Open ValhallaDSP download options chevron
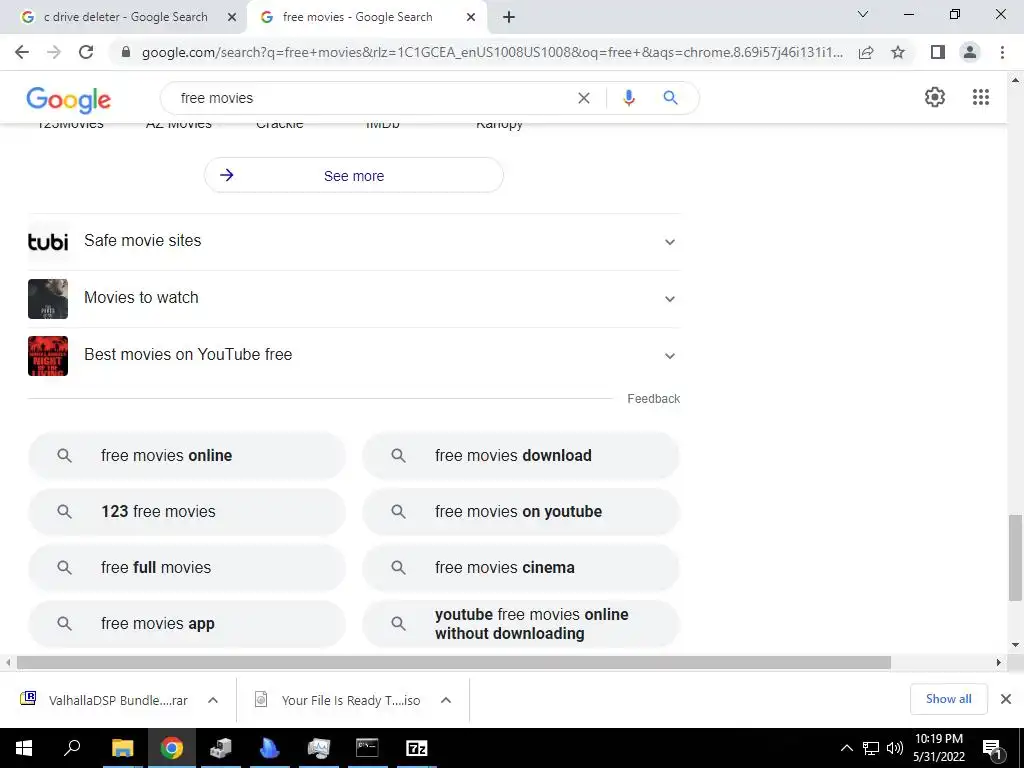Screen dimensions: 1024x768 [x=213, y=700]
